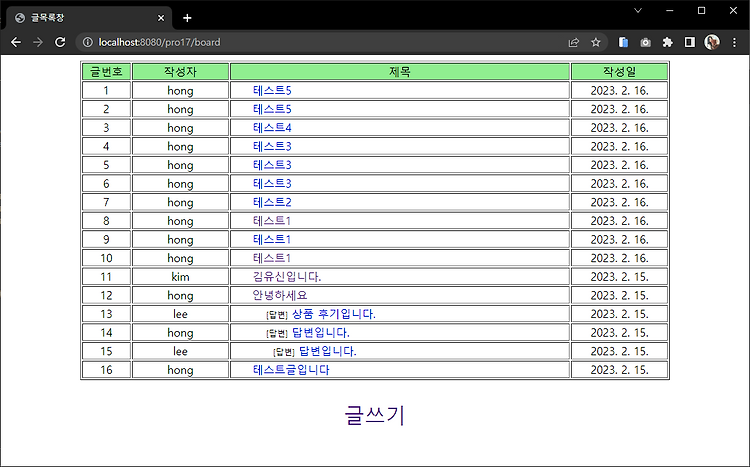The height and width of the screenshot is (467, 750).
Task: Click post number 1 cell
Action: click(x=106, y=90)
